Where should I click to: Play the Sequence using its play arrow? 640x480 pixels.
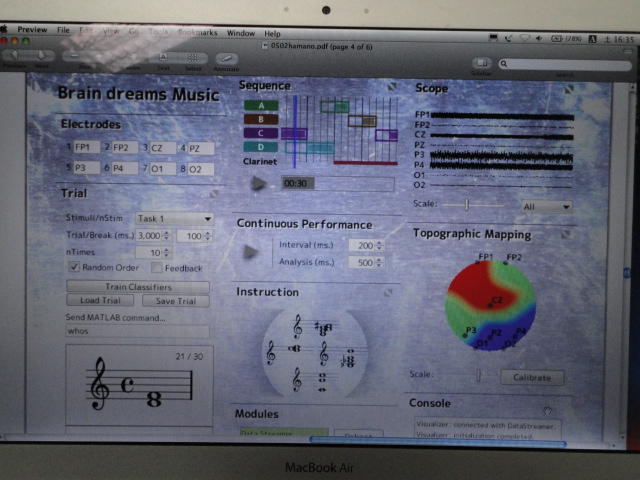tap(259, 183)
